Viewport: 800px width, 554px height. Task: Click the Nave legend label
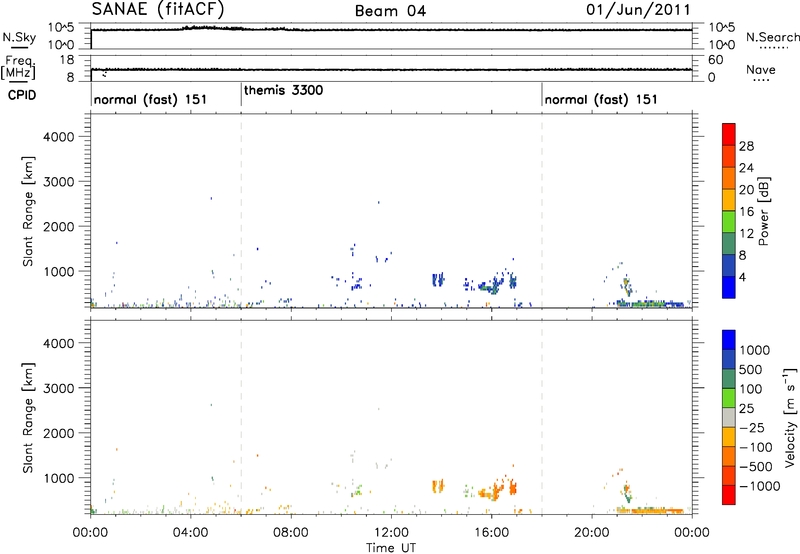[x=760, y=69]
